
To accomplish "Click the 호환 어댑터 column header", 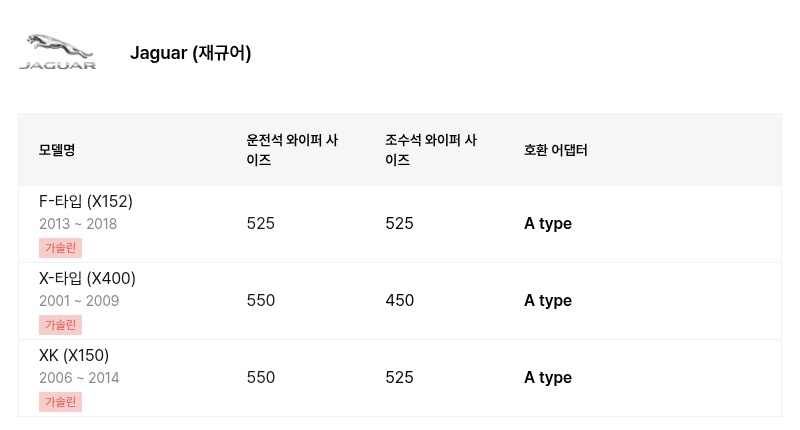I will pyautogui.click(x=556, y=150).
